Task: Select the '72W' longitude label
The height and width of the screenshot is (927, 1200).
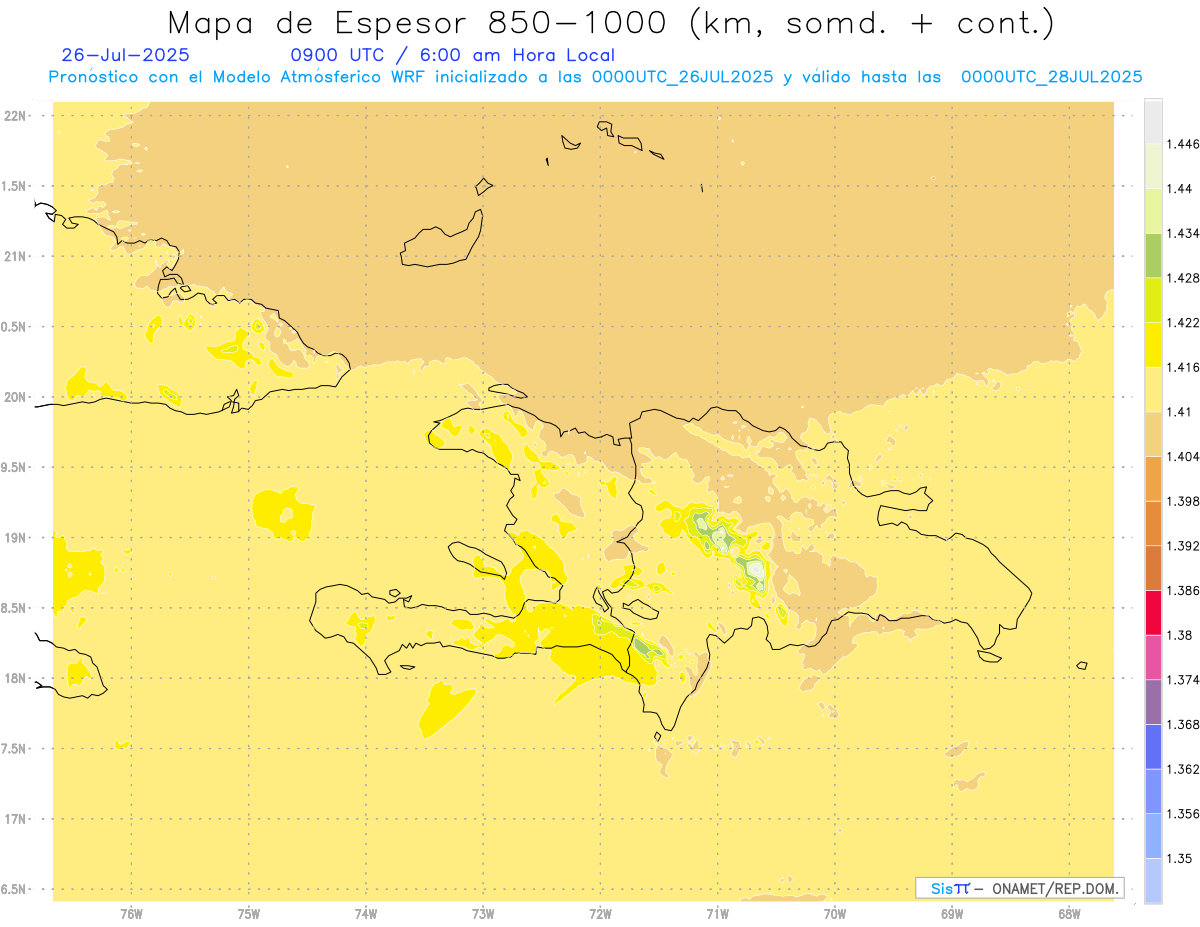Action: tap(600, 914)
